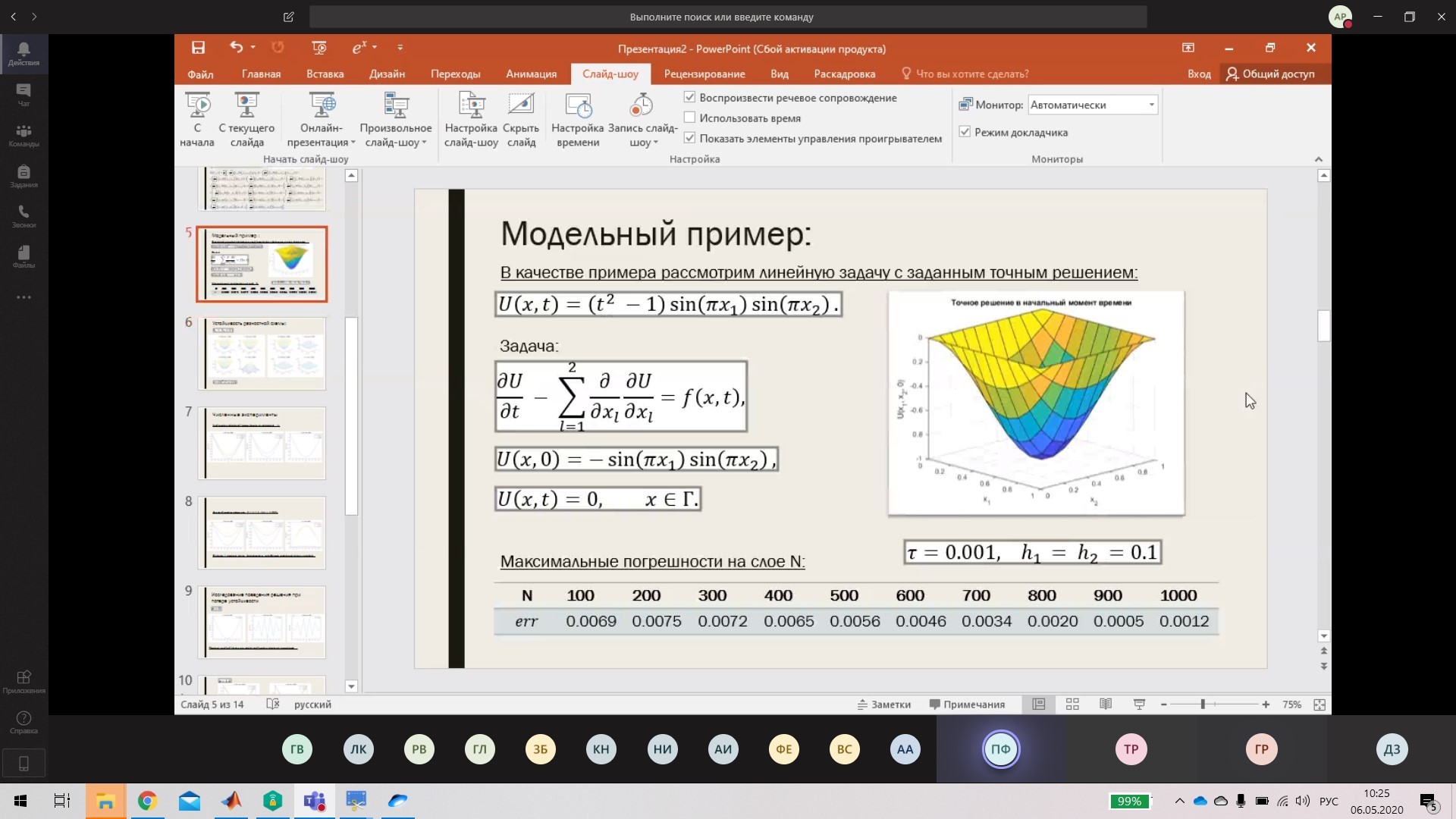
Task: Open the 'Файл' tab
Action: click(x=200, y=74)
